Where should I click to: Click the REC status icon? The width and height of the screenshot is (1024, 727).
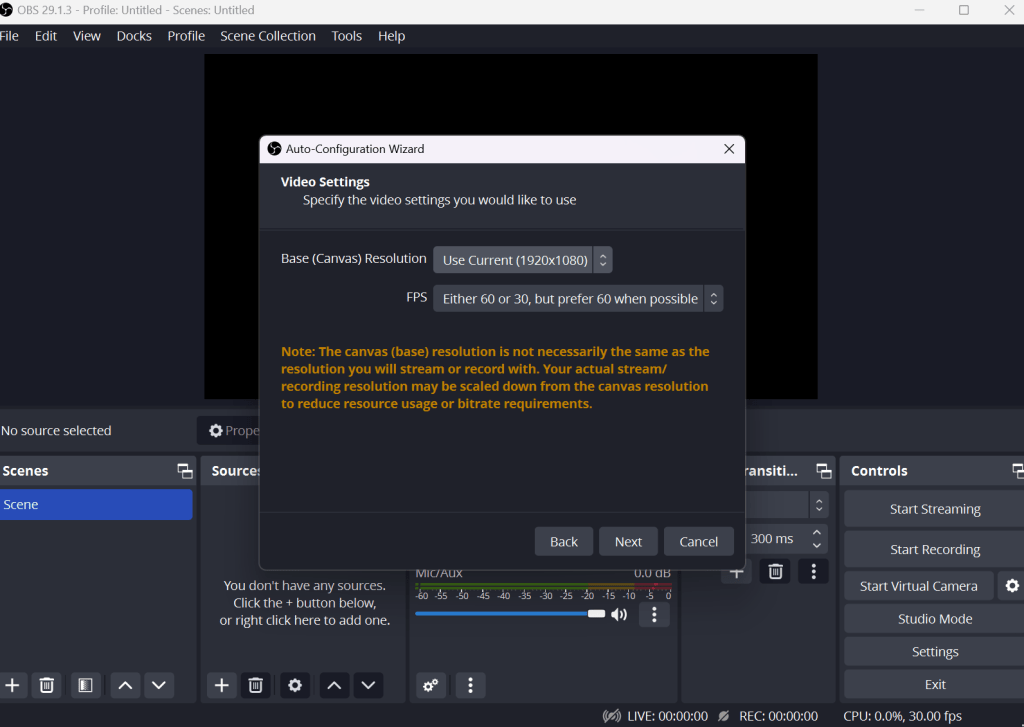tap(723, 716)
